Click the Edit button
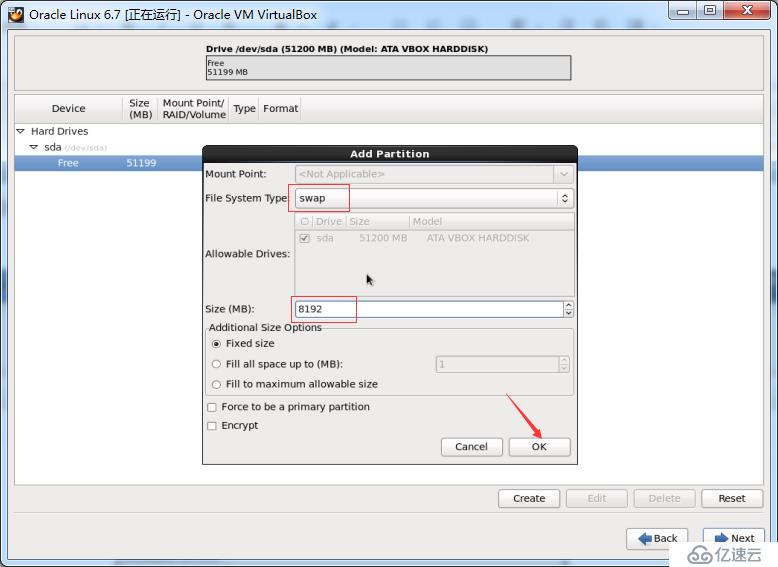Viewport: 778px width, 567px height. [596, 499]
